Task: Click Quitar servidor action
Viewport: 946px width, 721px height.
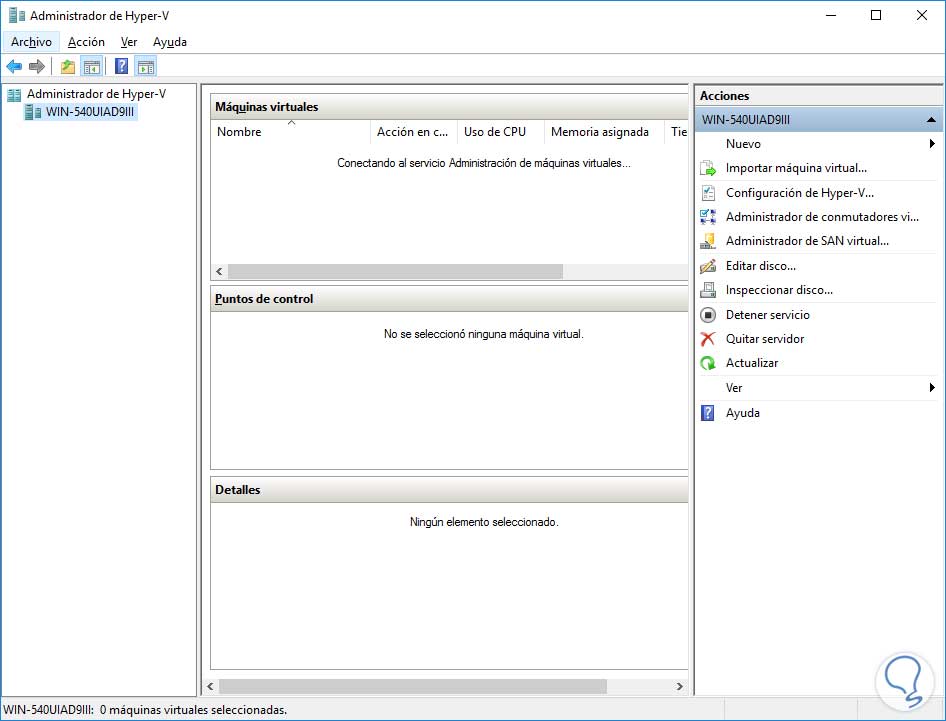Action: tap(765, 339)
